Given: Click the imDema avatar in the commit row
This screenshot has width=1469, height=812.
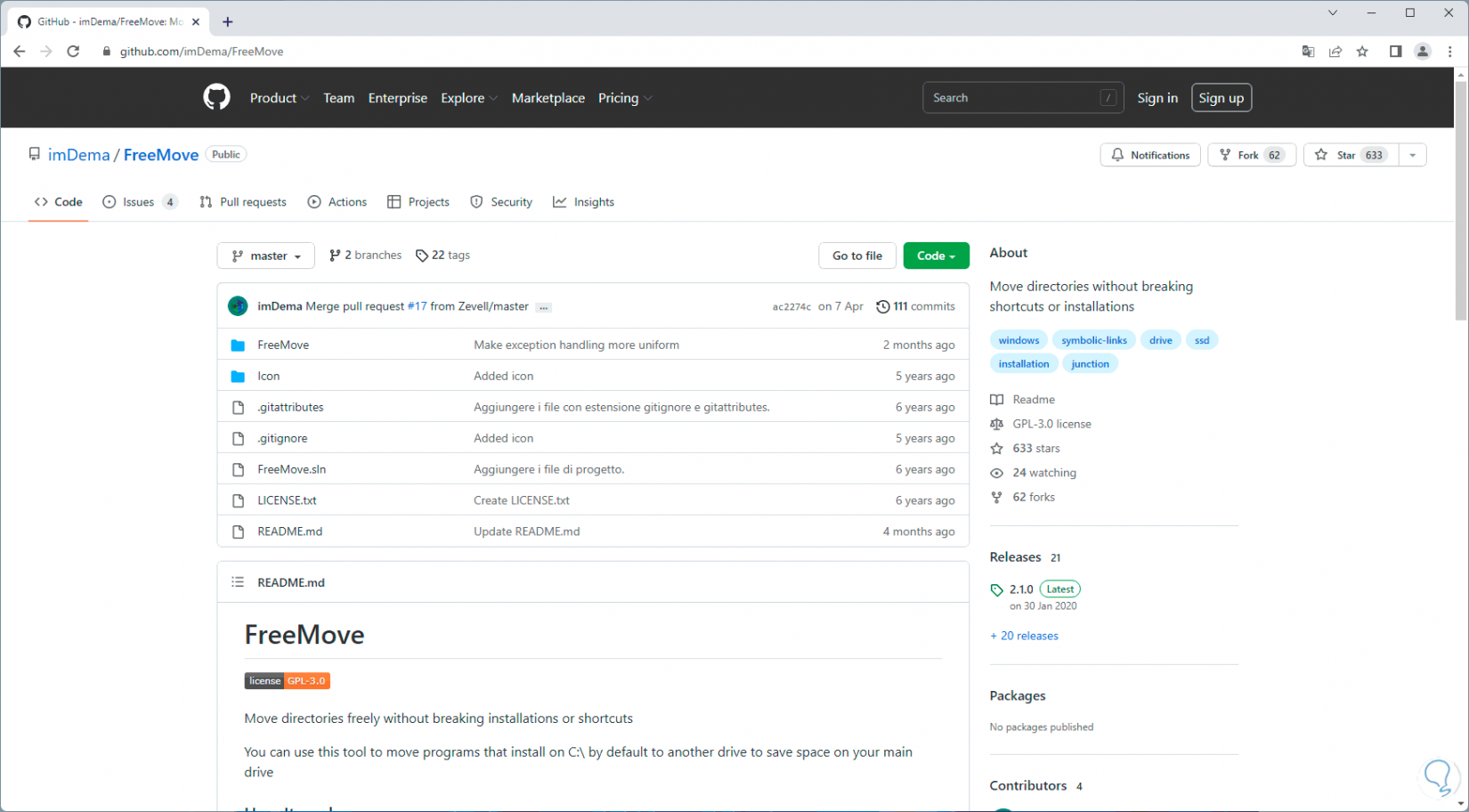Looking at the screenshot, I should pyautogui.click(x=238, y=306).
